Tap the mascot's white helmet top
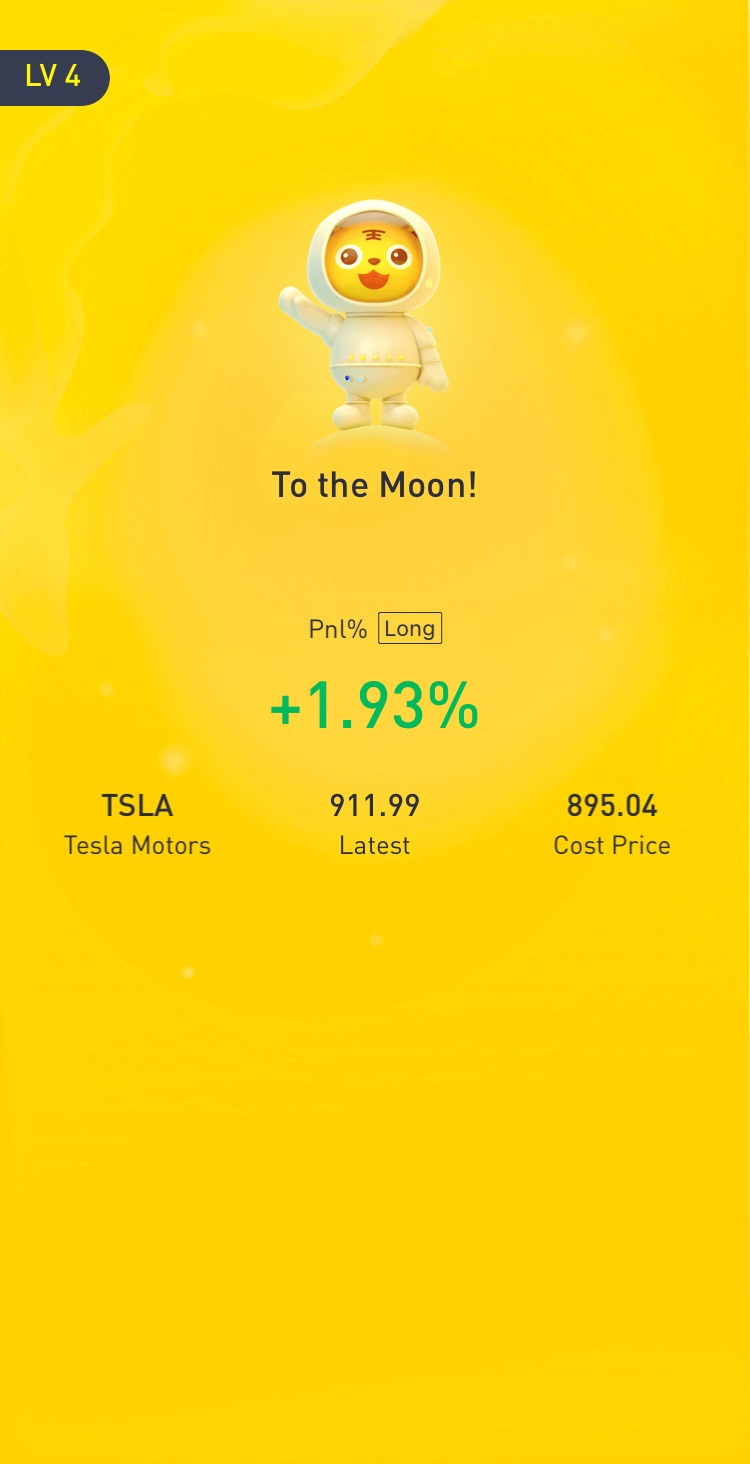The image size is (750, 1464). coord(374,212)
